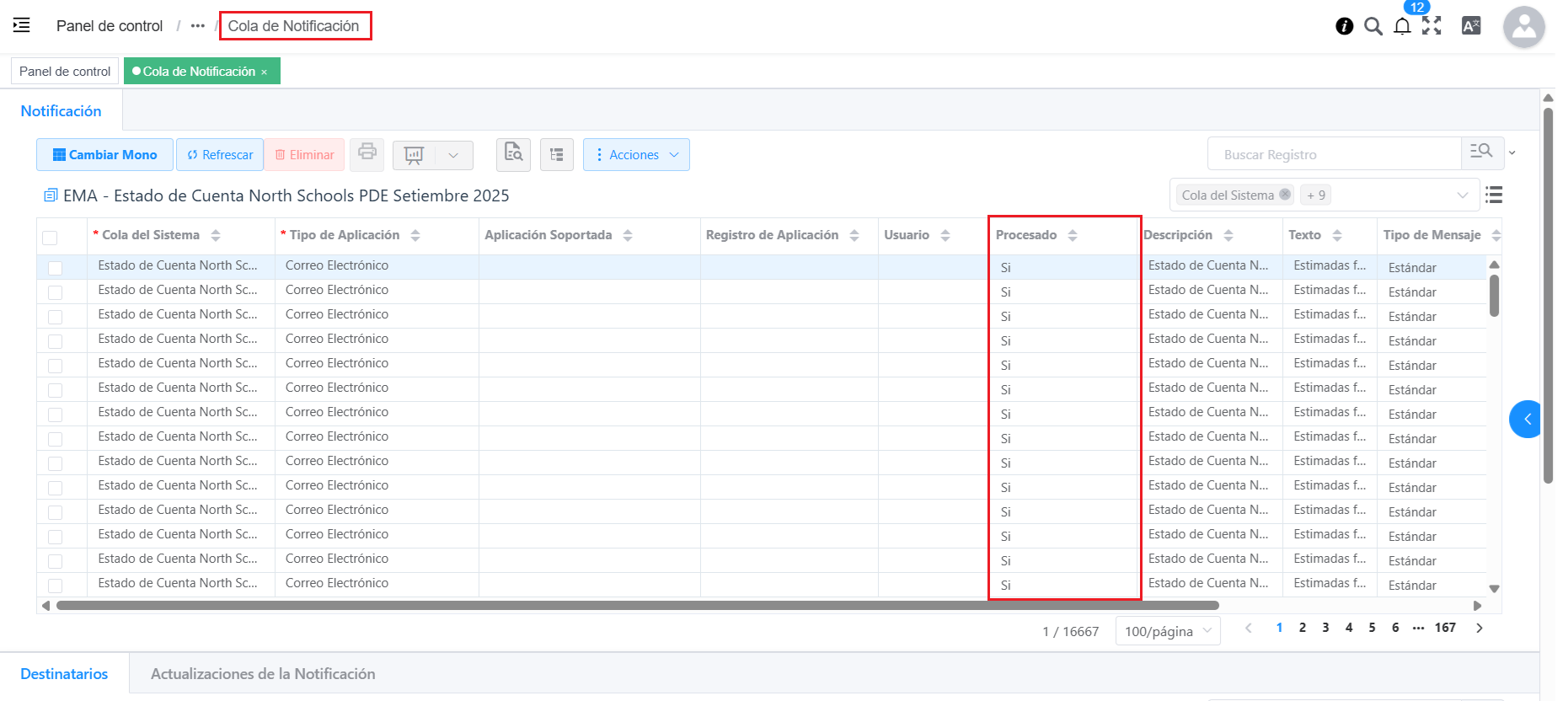Select the header select-all checkbox
The image size is (1568, 701).
[51, 238]
